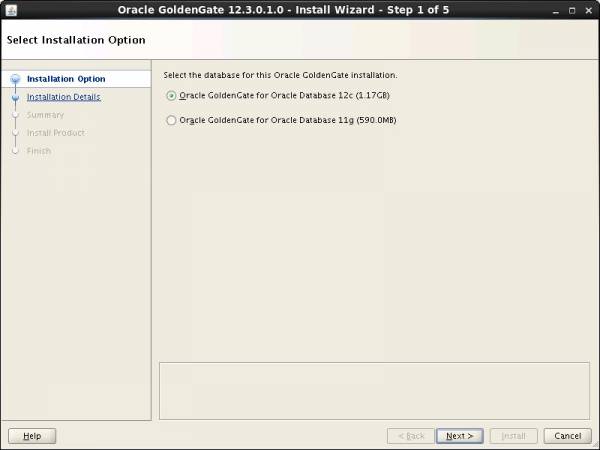Click the empty message area at bottom
The image size is (600, 450).
[374, 391]
